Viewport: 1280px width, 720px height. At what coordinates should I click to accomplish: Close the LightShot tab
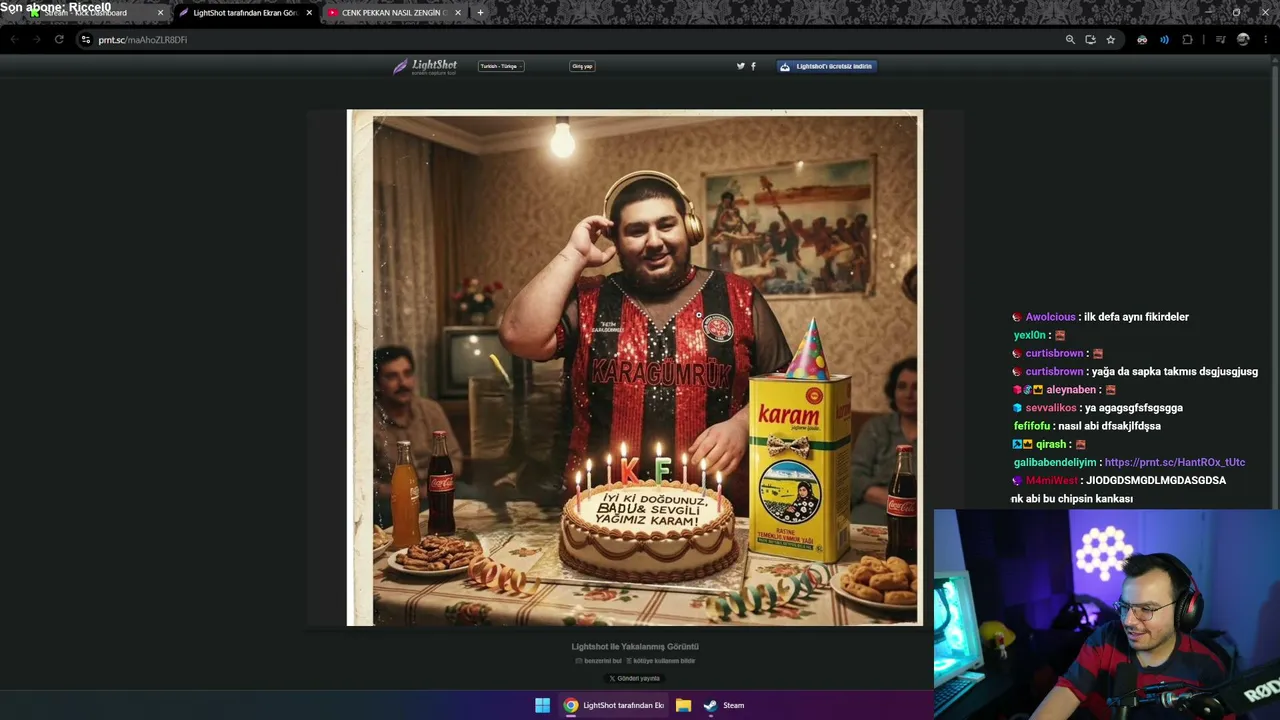click(309, 13)
